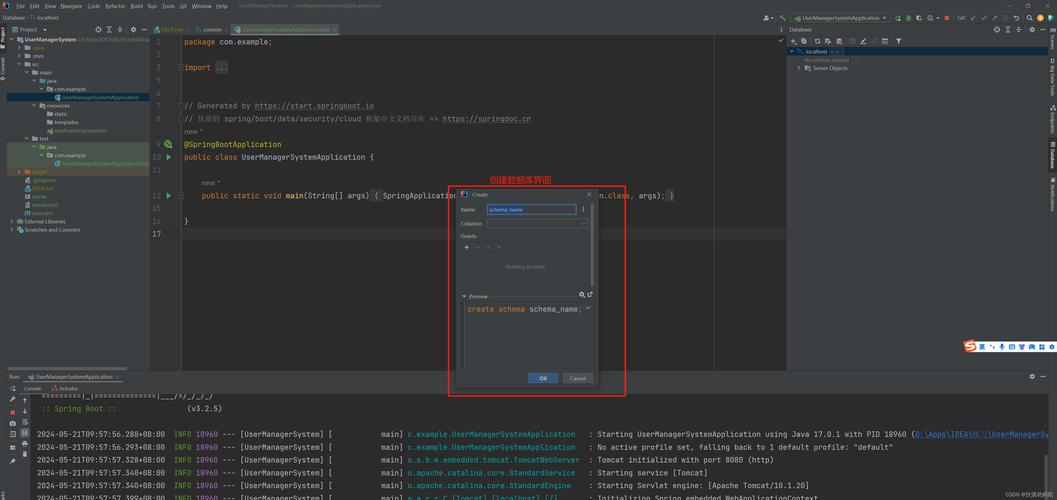Open the Project panel gear settings
The height and width of the screenshot is (500, 1057).
[133, 30]
